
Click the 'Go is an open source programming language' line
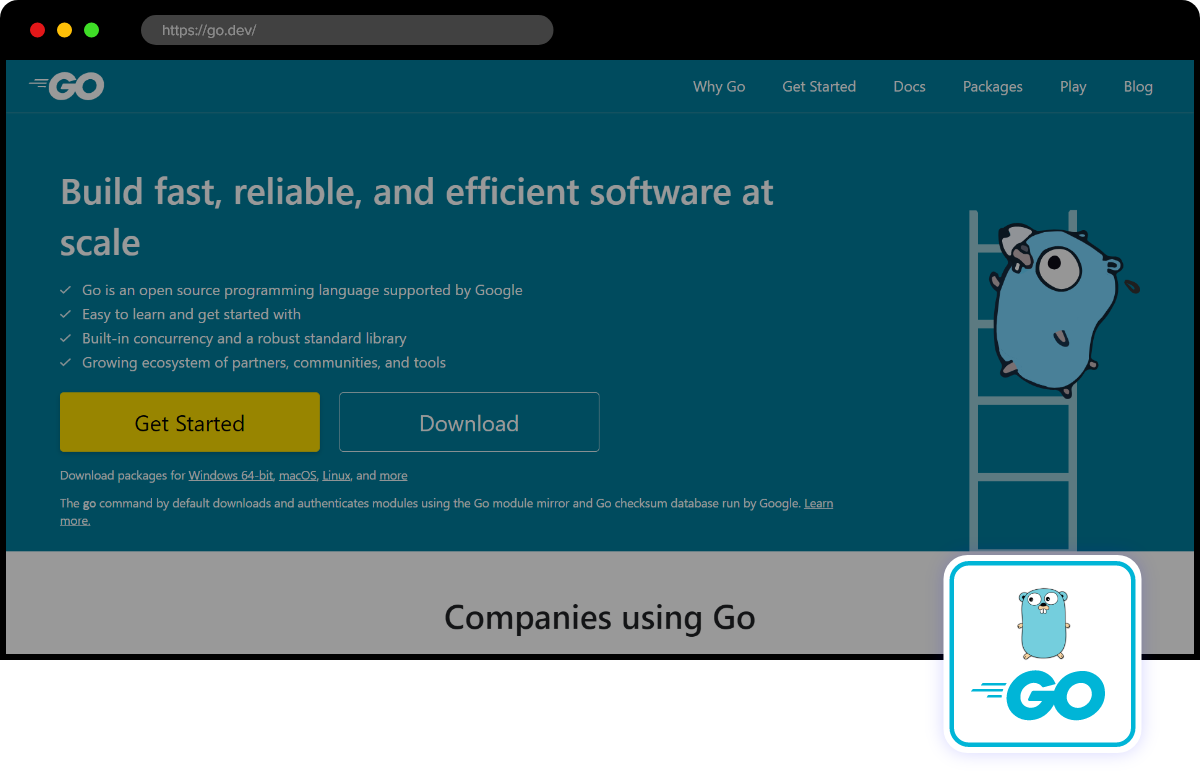tap(302, 290)
